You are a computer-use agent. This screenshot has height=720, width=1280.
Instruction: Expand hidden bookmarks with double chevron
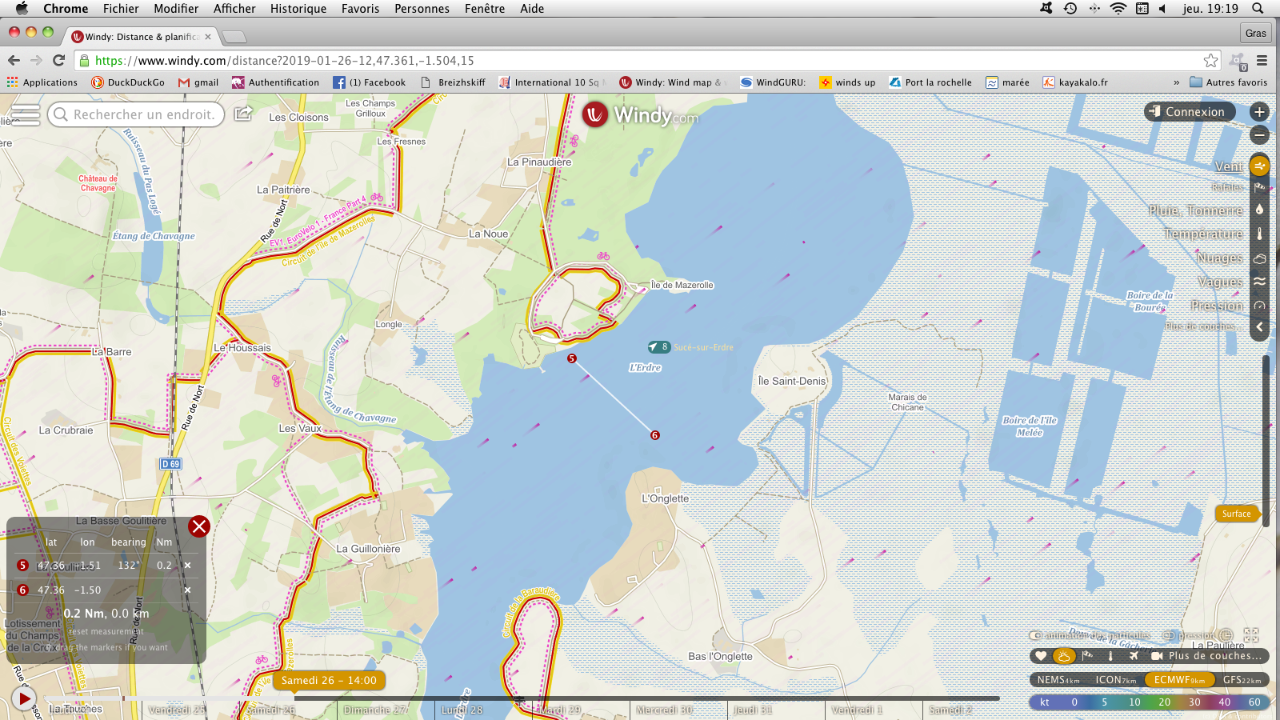click(x=1176, y=82)
